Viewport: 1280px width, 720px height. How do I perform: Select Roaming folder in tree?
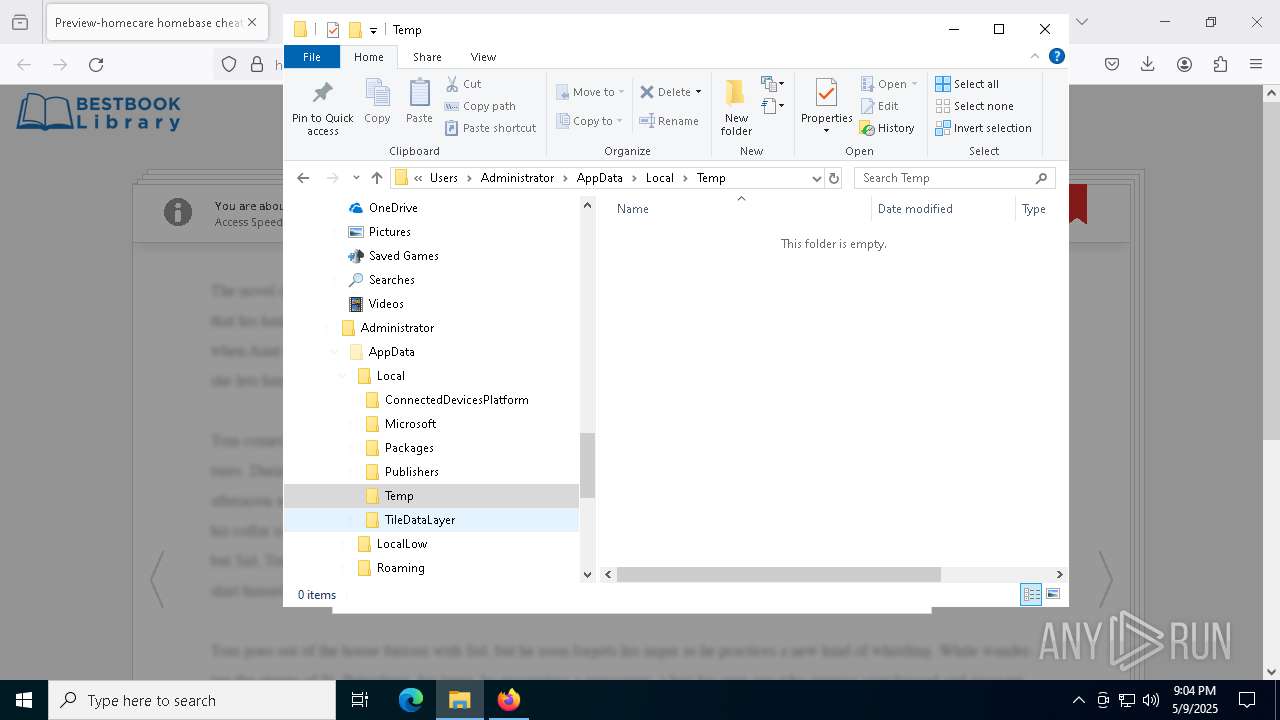click(x=400, y=568)
